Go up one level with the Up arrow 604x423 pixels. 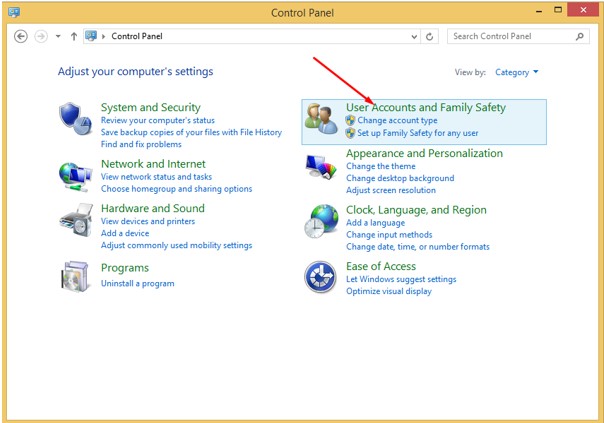(74, 37)
